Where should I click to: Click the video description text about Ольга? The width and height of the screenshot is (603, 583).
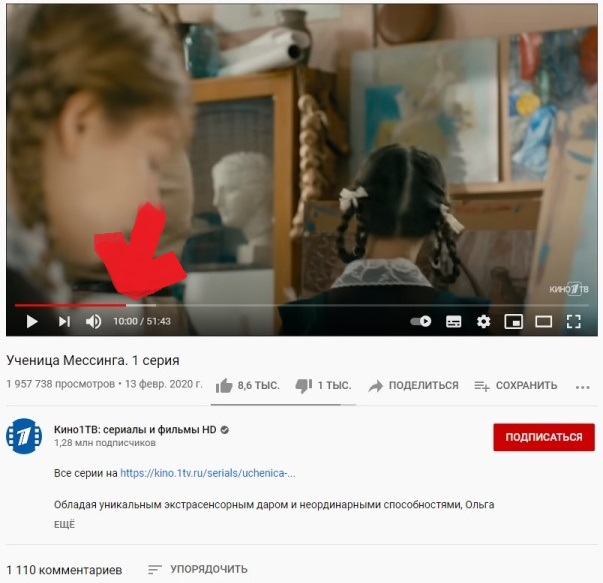pyautogui.click(x=274, y=505)
